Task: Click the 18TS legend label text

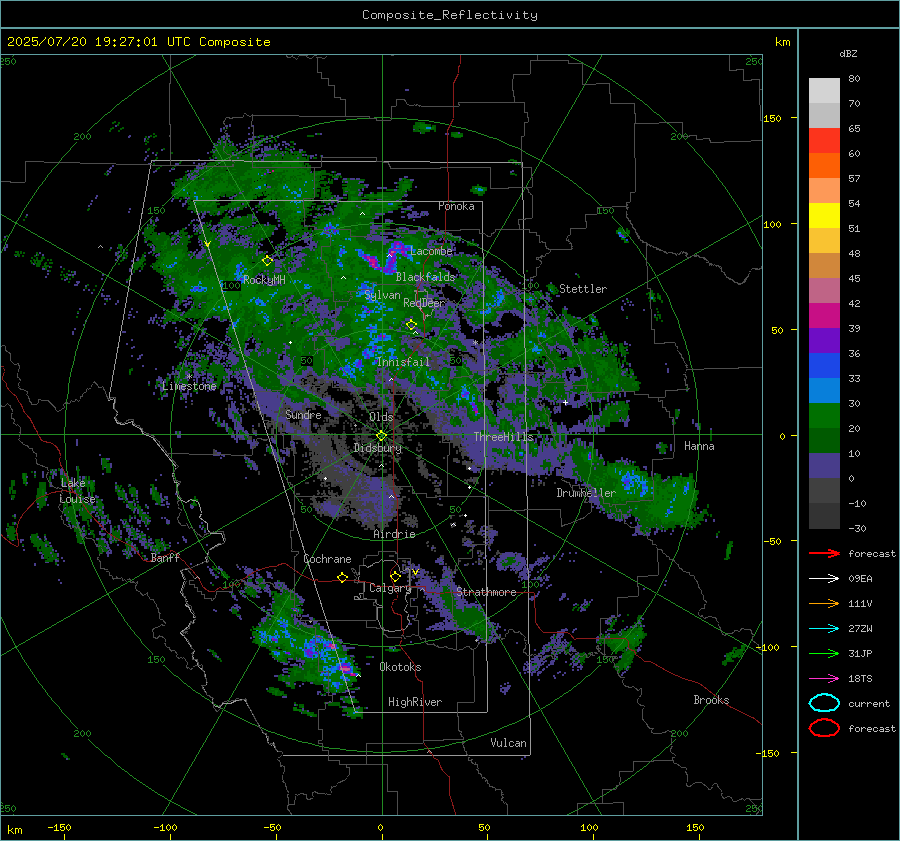Action: click(x=860, y=679)
